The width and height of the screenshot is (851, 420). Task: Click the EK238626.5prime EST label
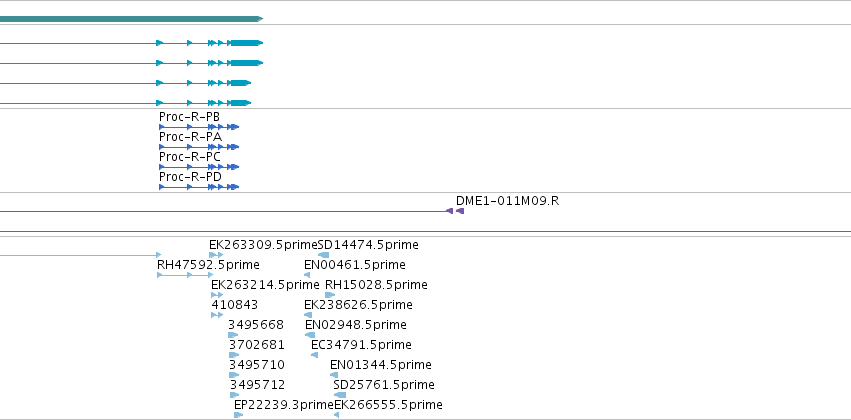[358, 305]
